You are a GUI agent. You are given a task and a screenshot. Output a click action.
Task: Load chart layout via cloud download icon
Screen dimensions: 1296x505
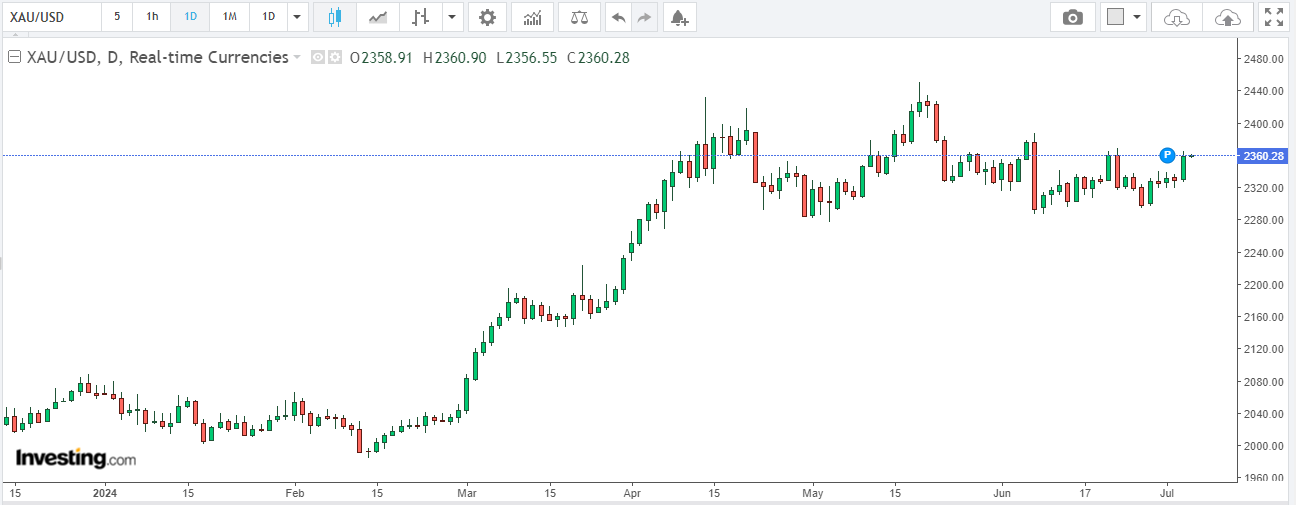[x=1178, y=17]
